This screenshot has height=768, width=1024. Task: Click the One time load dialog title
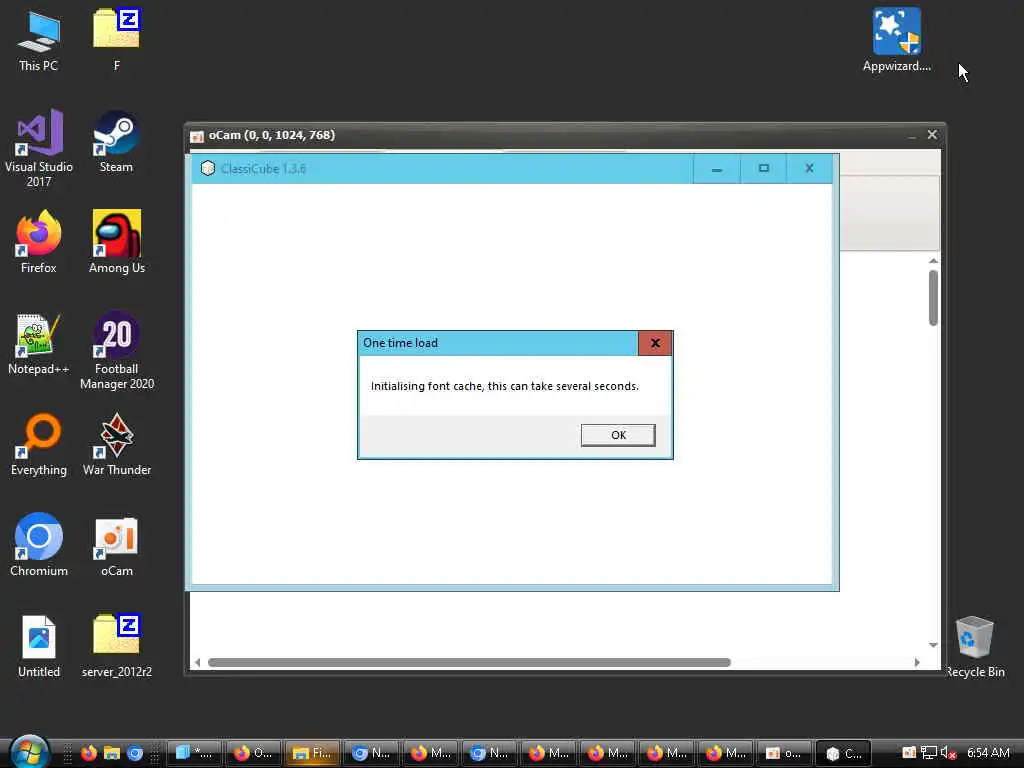[x=400, y=343]
